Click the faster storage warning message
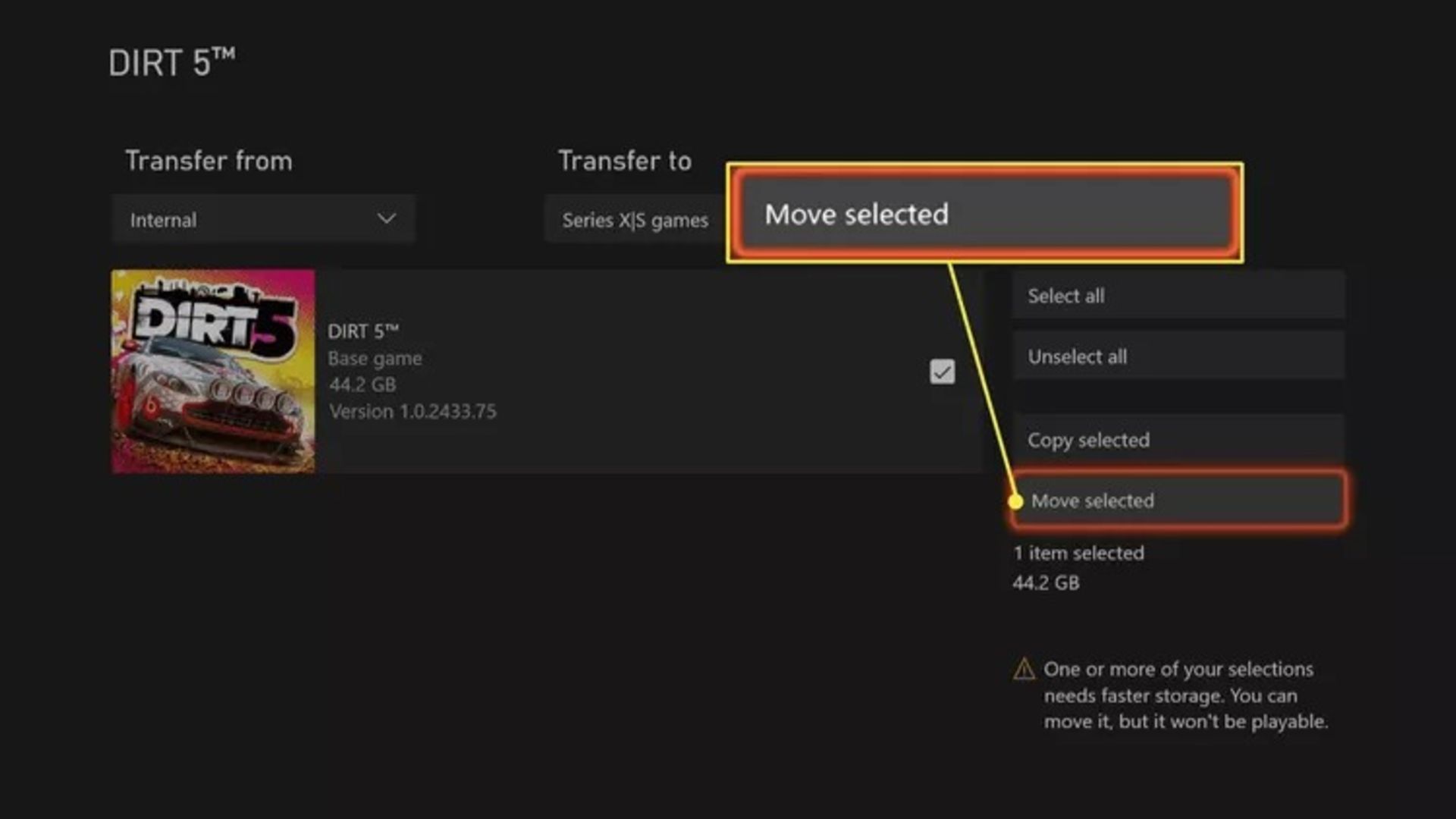 click(1185, 695)
